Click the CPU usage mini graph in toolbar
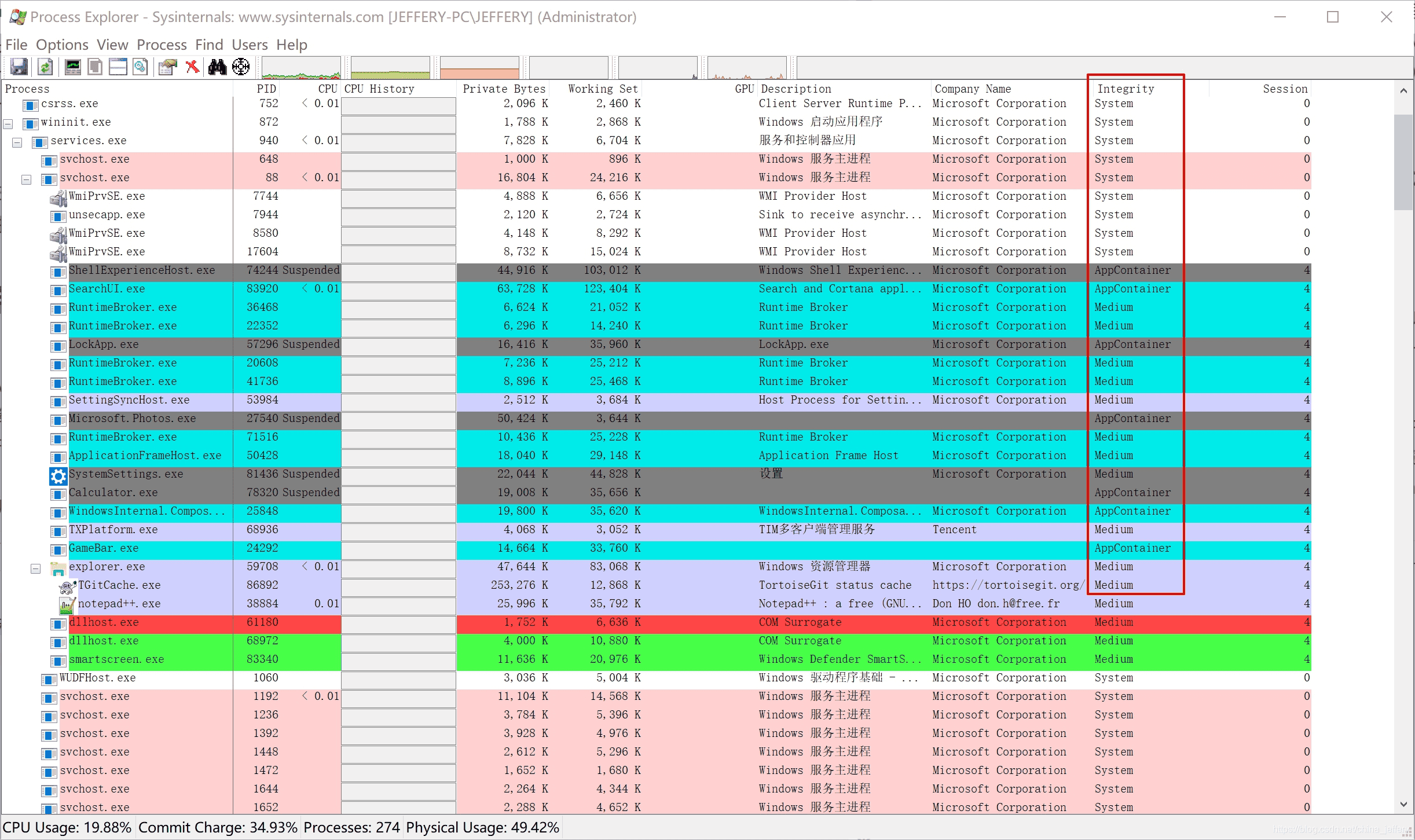Viewport: 1415px width, 840px height. 301,68
